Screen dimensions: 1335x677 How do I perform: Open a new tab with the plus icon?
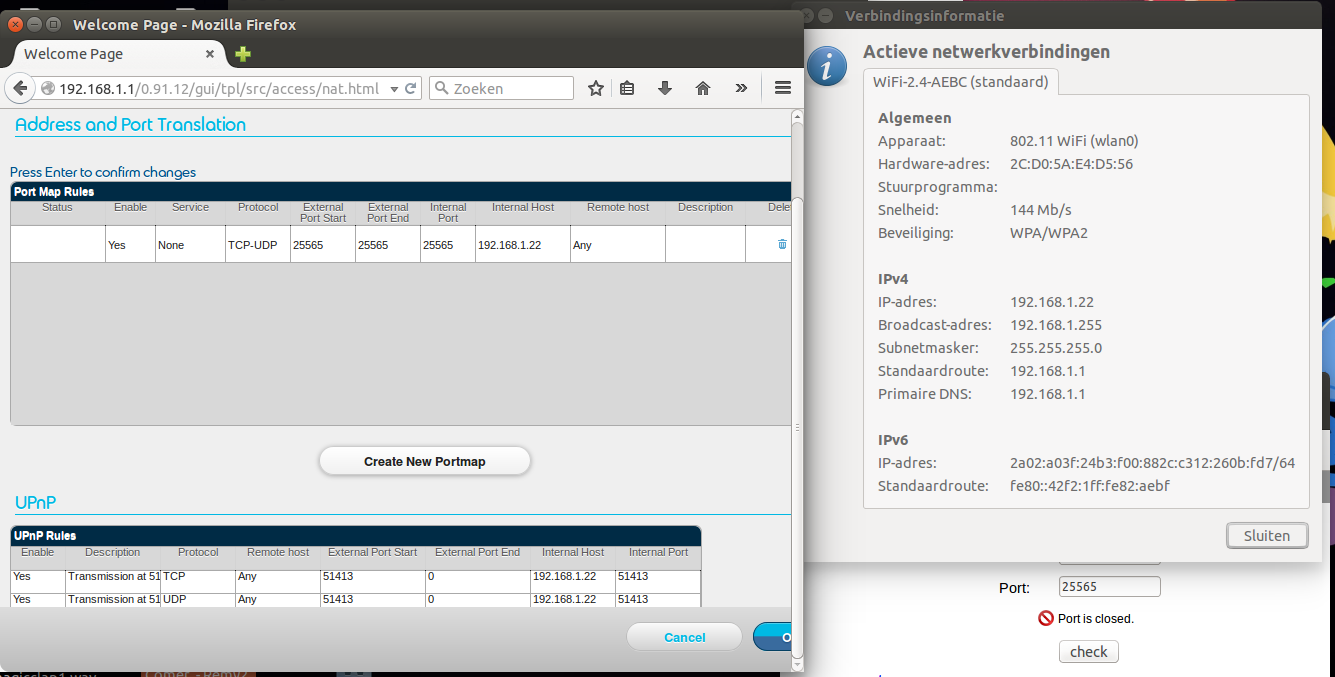point(243,54)
